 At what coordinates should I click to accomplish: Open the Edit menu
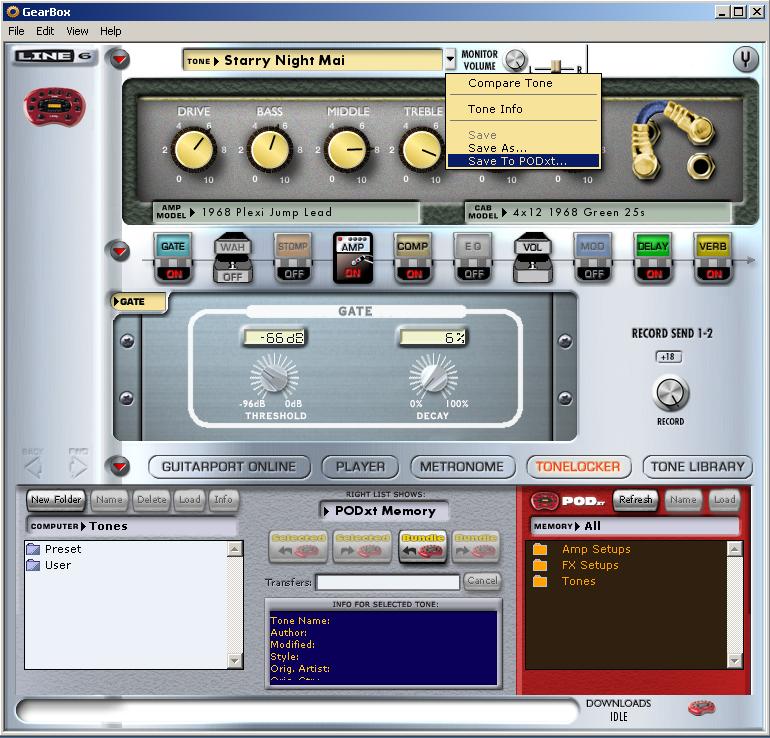(45, 31)
